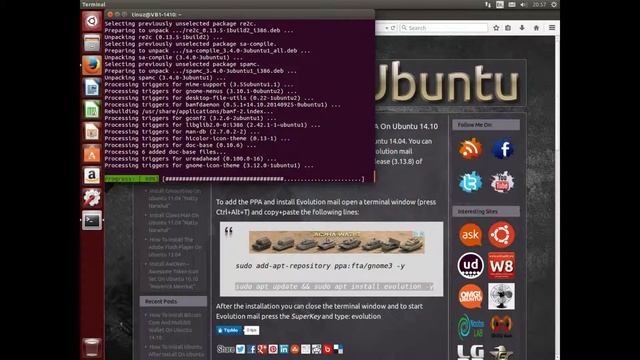640x360 pixels.
Task: Open LibreOffice Calc from the dock
Action: (92, 109)
